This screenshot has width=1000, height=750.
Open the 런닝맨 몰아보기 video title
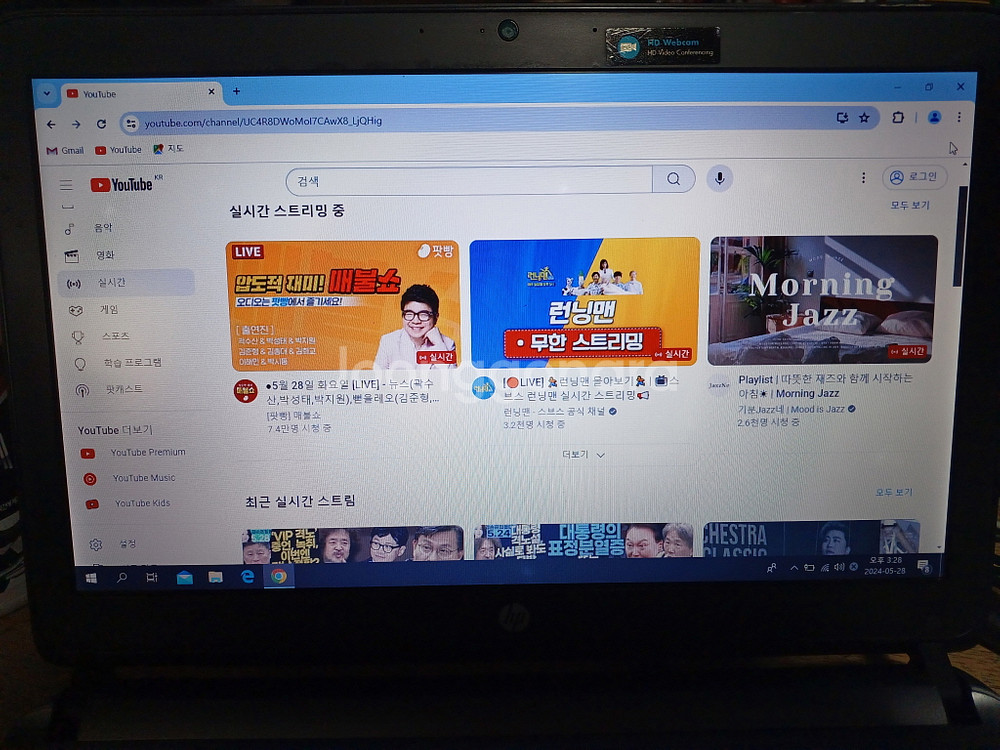click(591, 388)
